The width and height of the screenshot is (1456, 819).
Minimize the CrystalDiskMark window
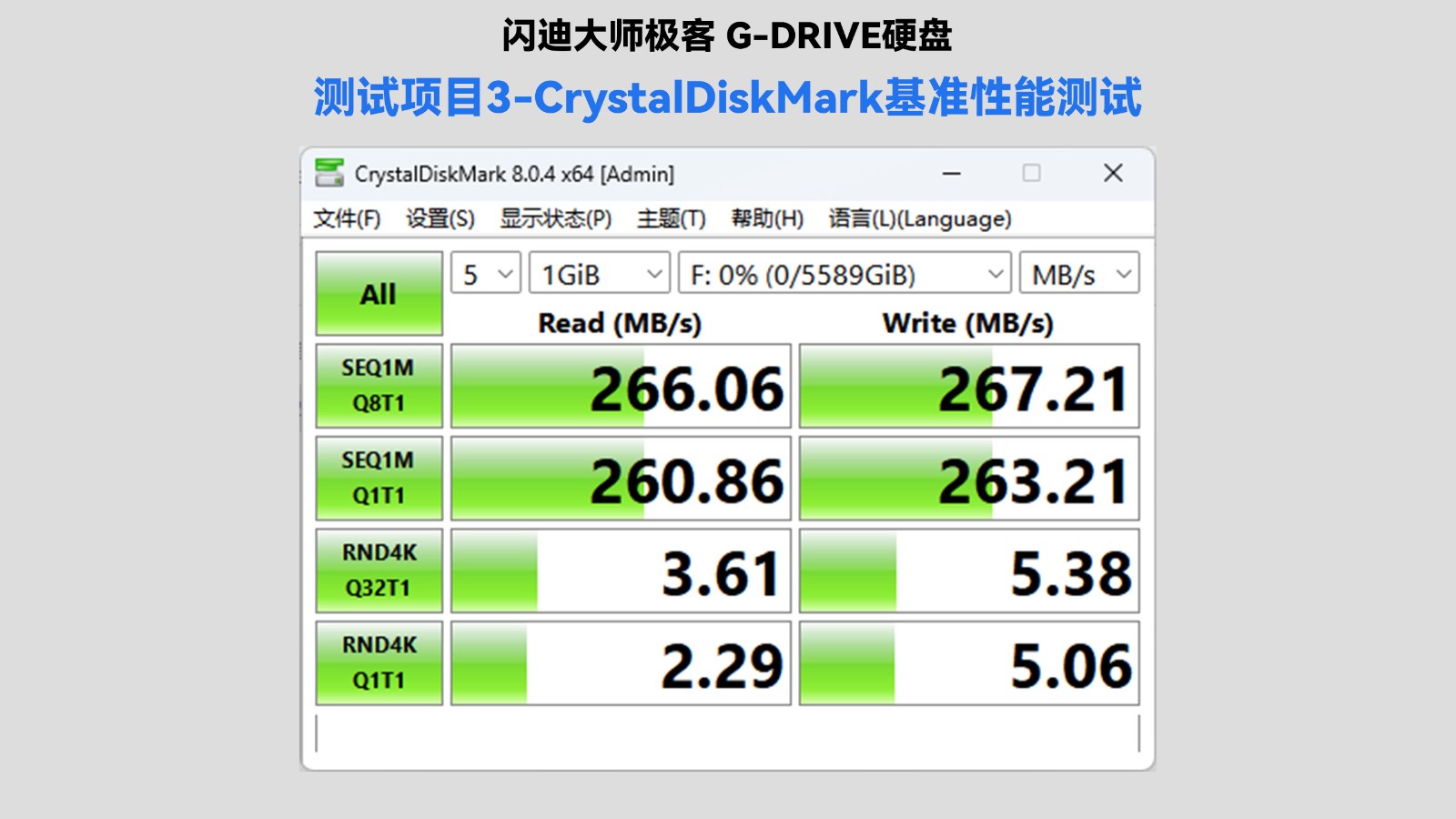click(952, 173)
